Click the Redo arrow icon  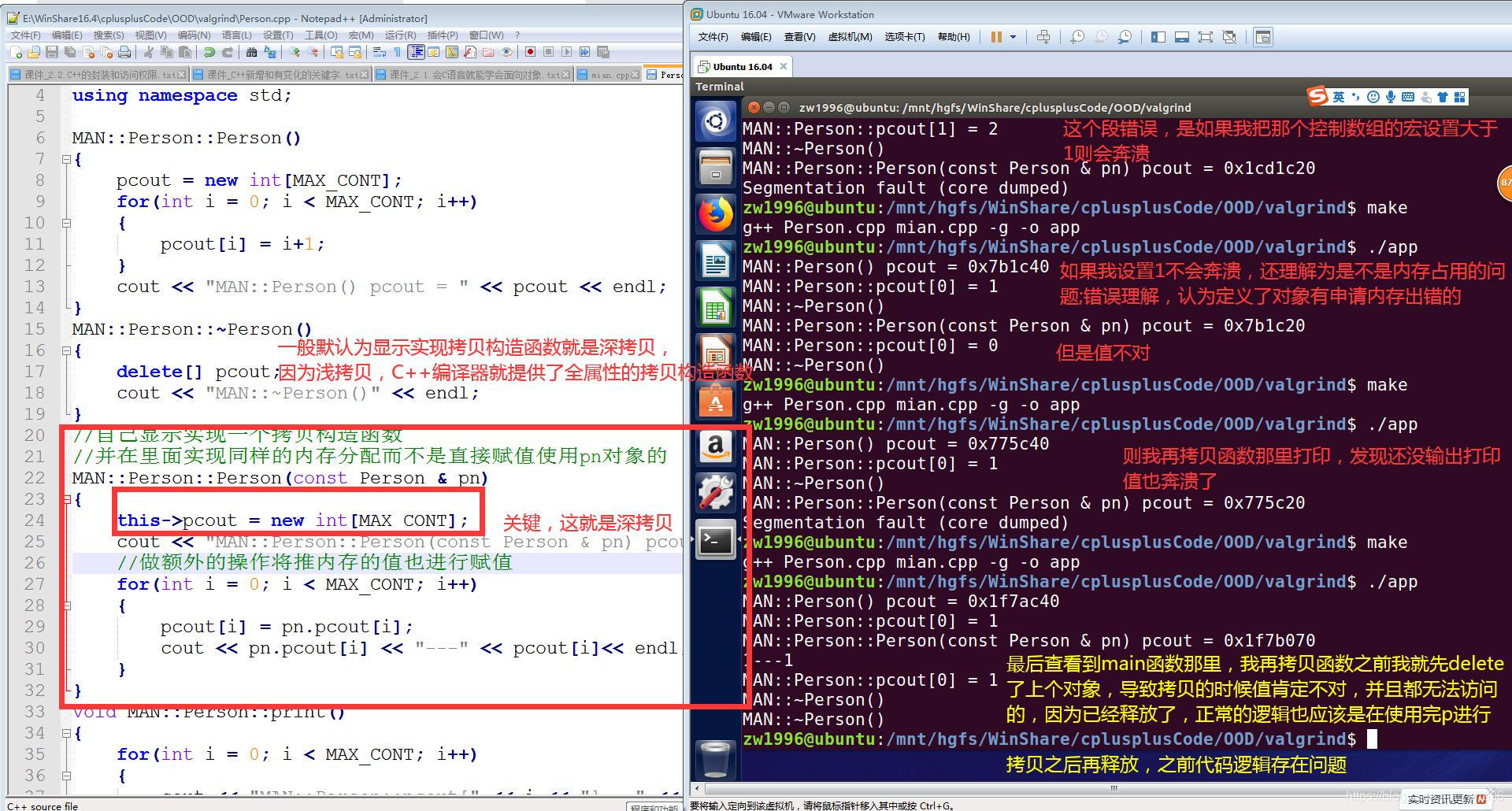(x=227, y=52)
